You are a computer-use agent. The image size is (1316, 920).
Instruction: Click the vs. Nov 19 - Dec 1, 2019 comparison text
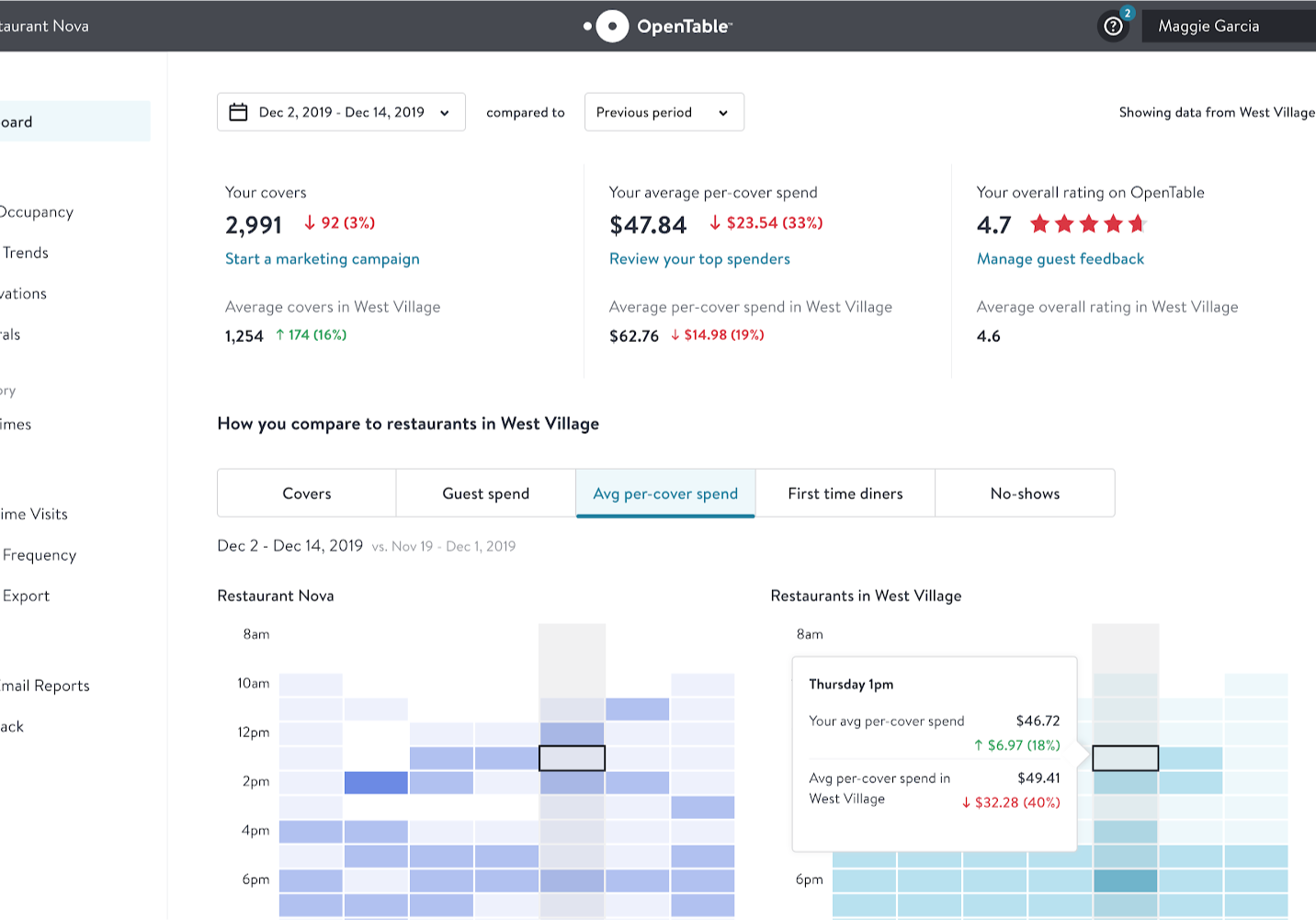point(444,546)
